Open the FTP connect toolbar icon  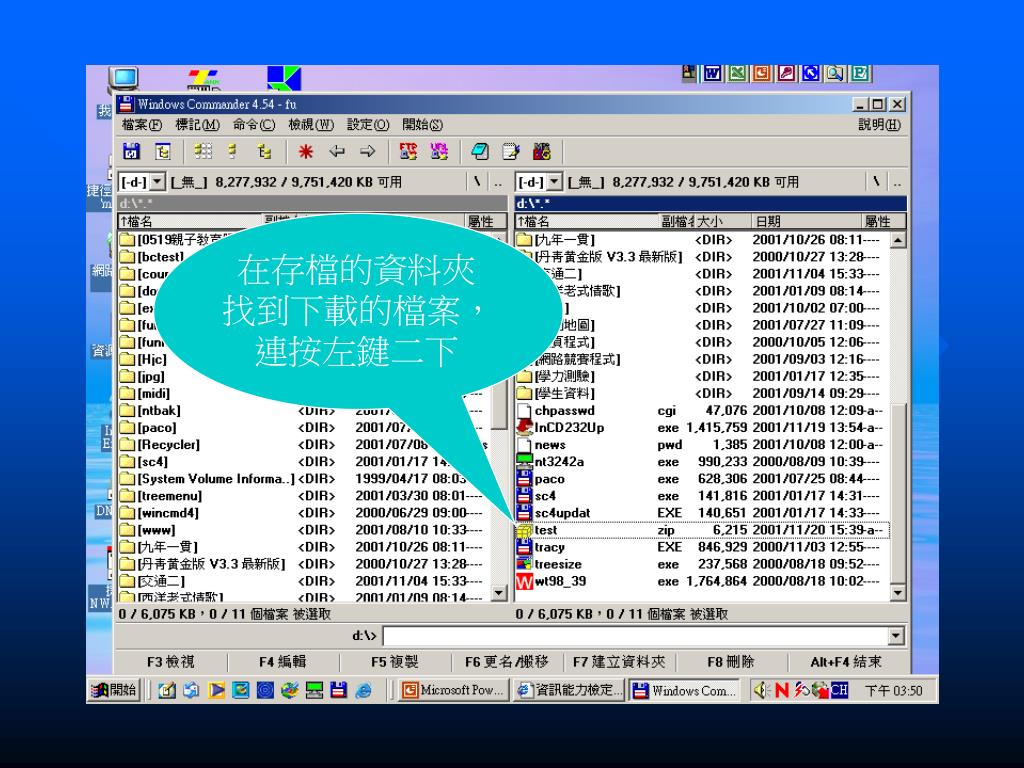(408, 152)
